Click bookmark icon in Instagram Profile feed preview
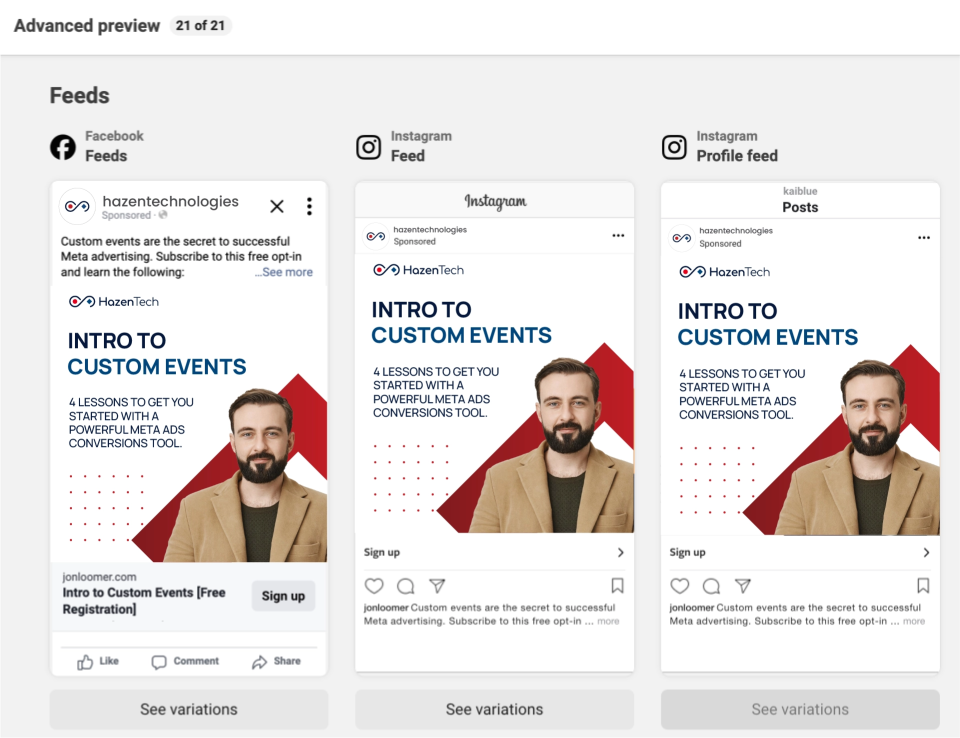 pyautogui.click(x=923, y=586)
